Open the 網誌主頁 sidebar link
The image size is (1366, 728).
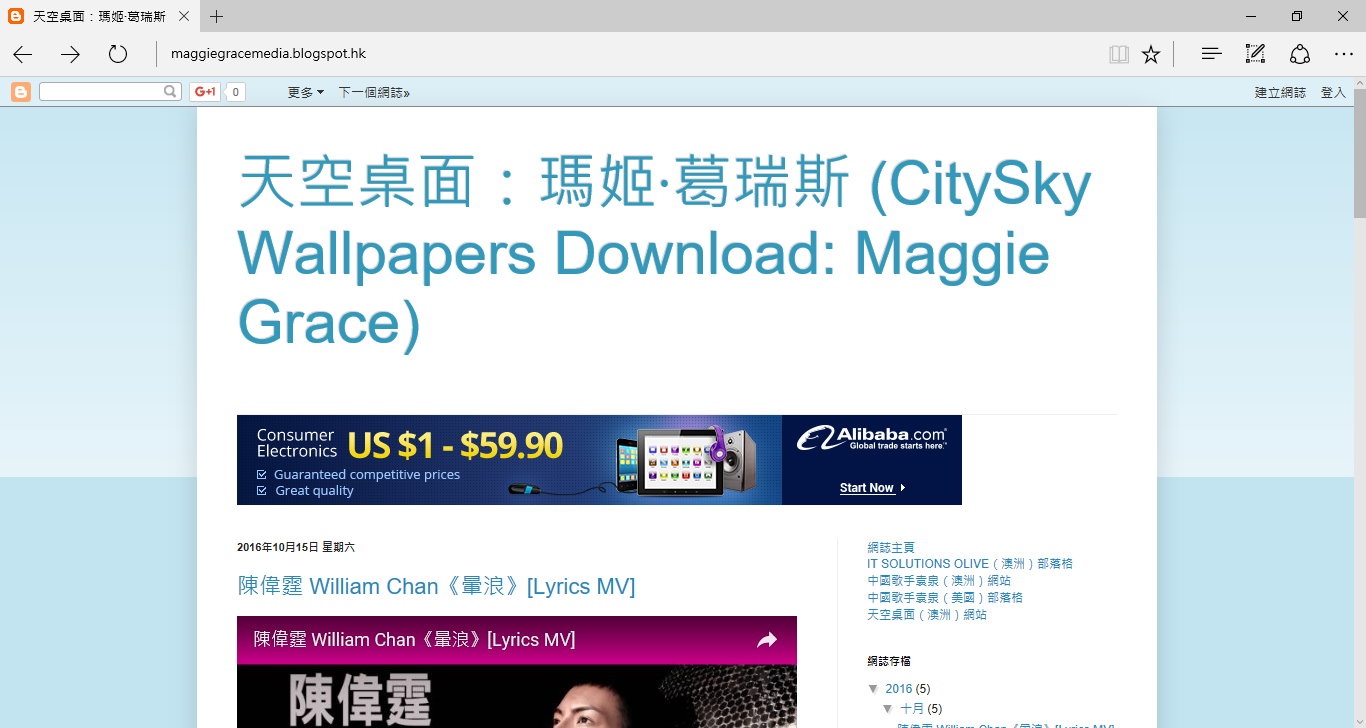(891, 547)
